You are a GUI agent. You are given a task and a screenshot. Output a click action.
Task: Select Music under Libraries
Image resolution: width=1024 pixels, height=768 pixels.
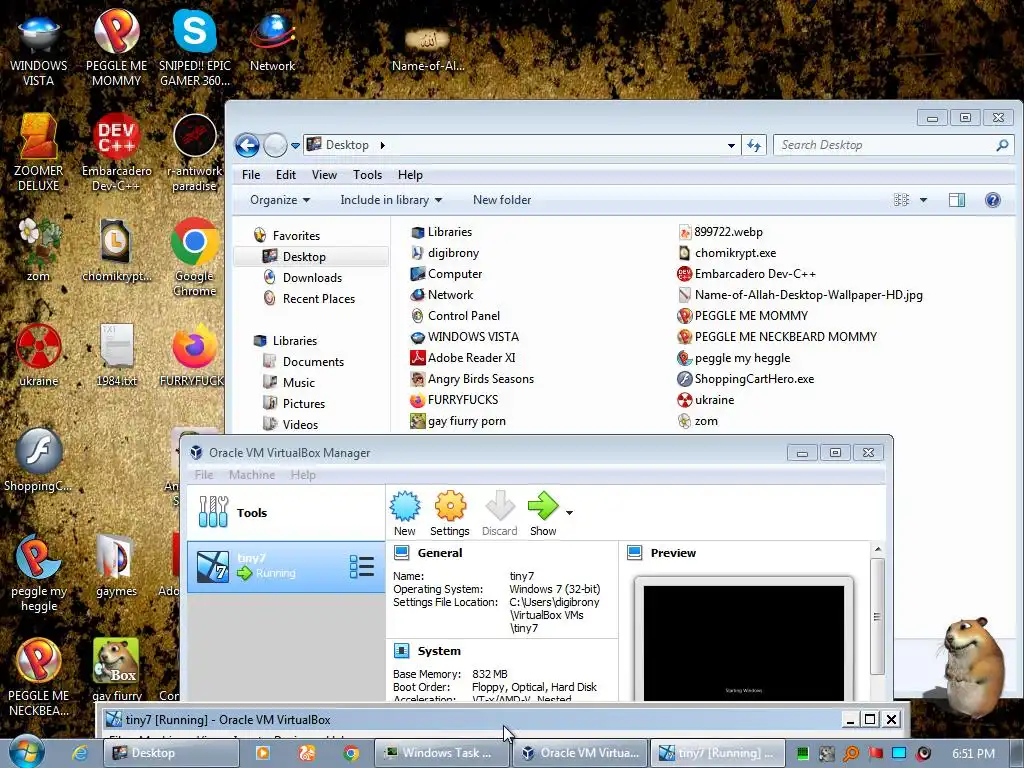click(298, 383)
